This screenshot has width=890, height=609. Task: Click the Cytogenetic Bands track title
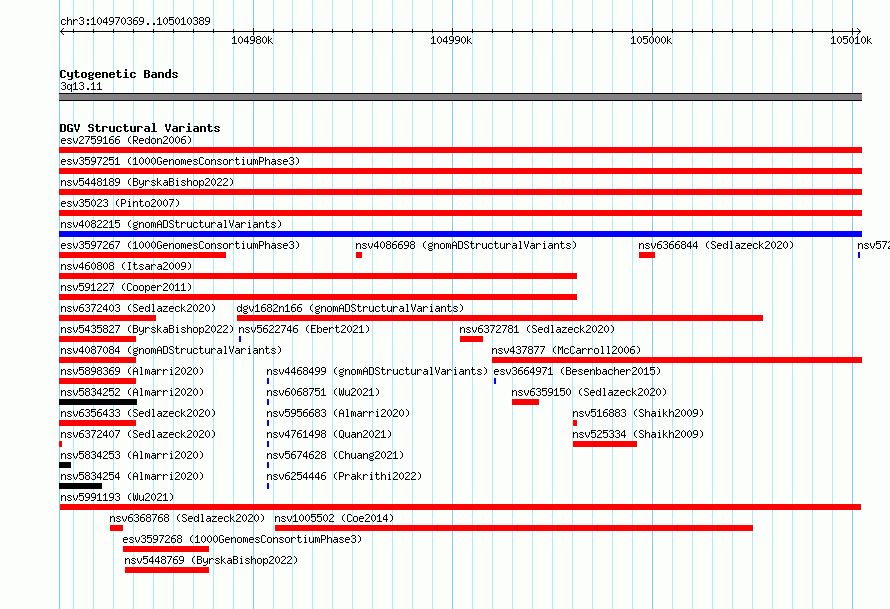pyautogui.click(x=119, y=74)
